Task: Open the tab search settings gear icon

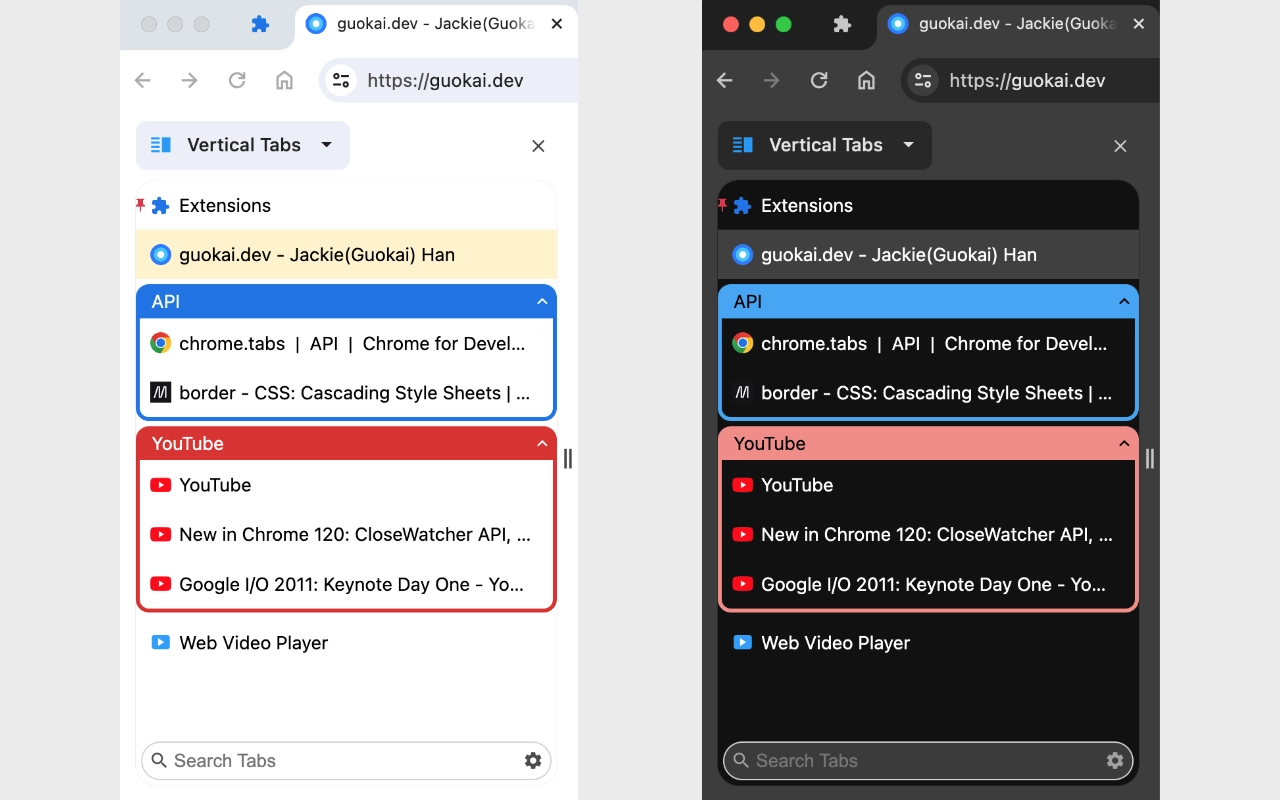Action: click(533, 761)
